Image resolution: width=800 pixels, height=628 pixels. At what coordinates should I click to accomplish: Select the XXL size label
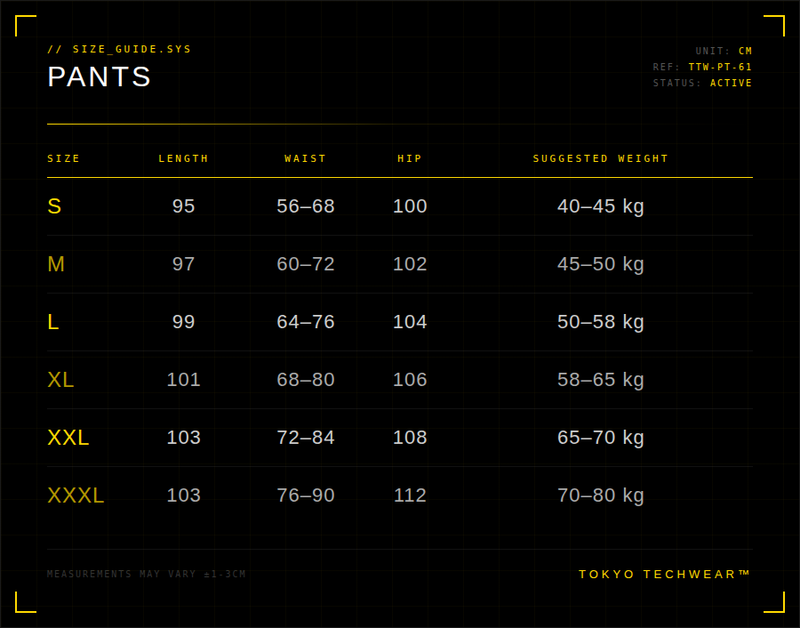click(68, 438)
